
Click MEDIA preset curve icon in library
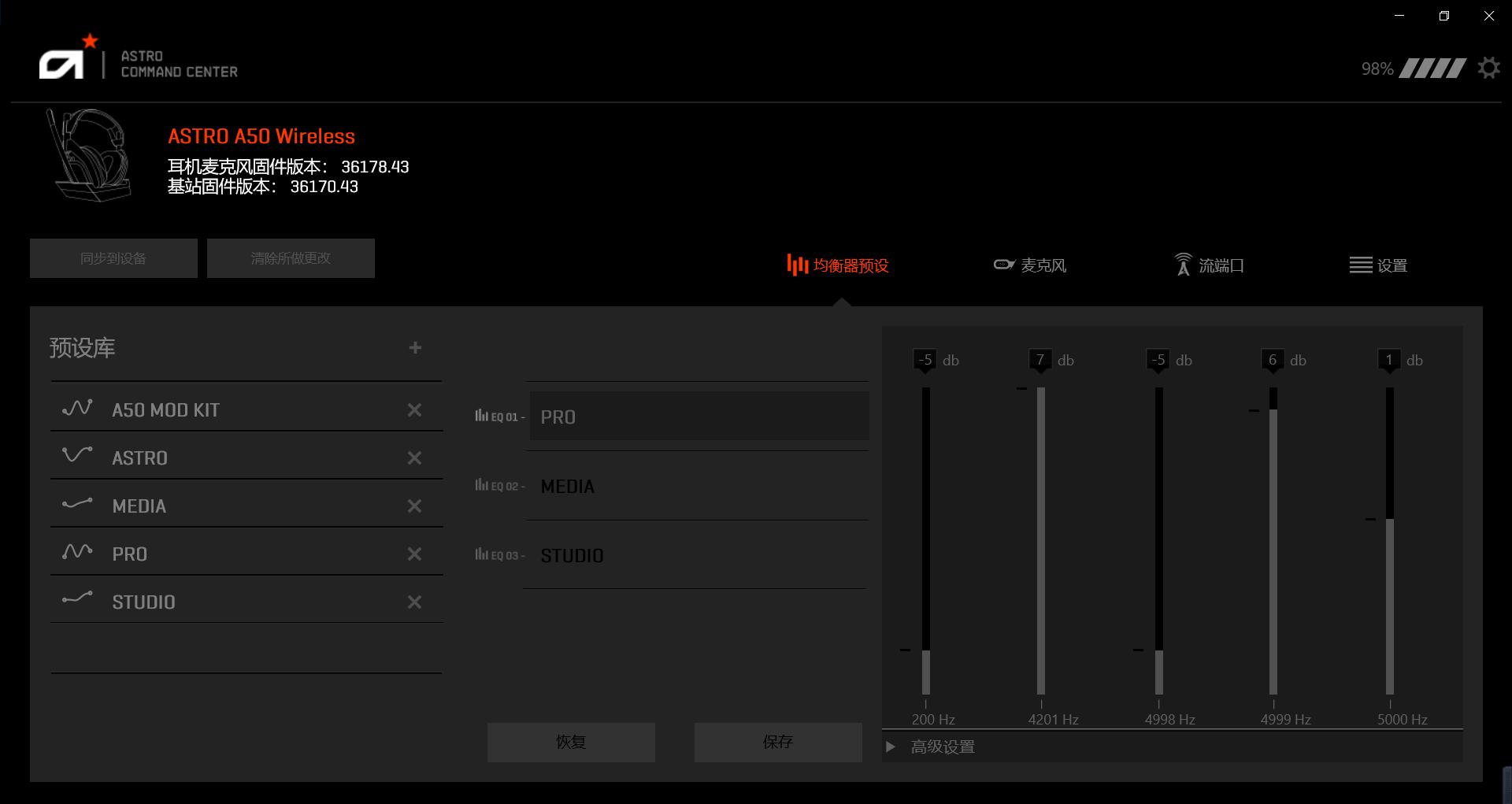pos(77,503)
